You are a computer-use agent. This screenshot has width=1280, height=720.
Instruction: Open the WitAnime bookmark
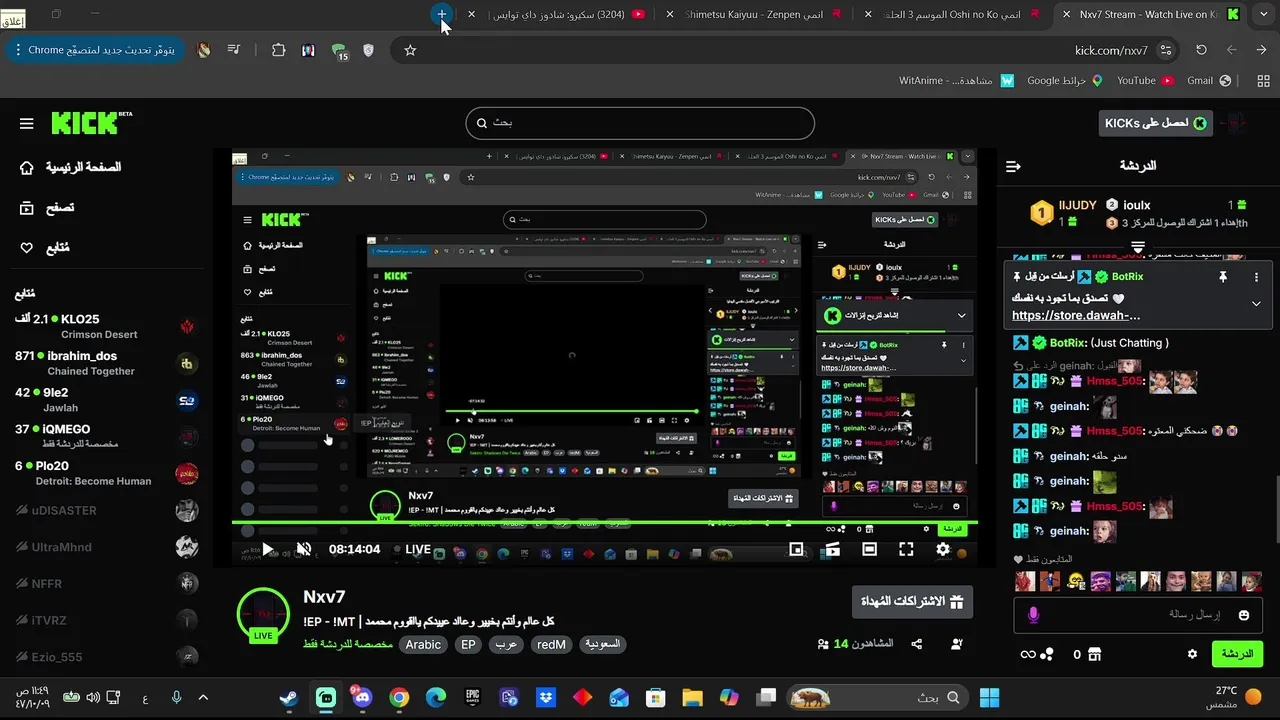pos(955,81)
